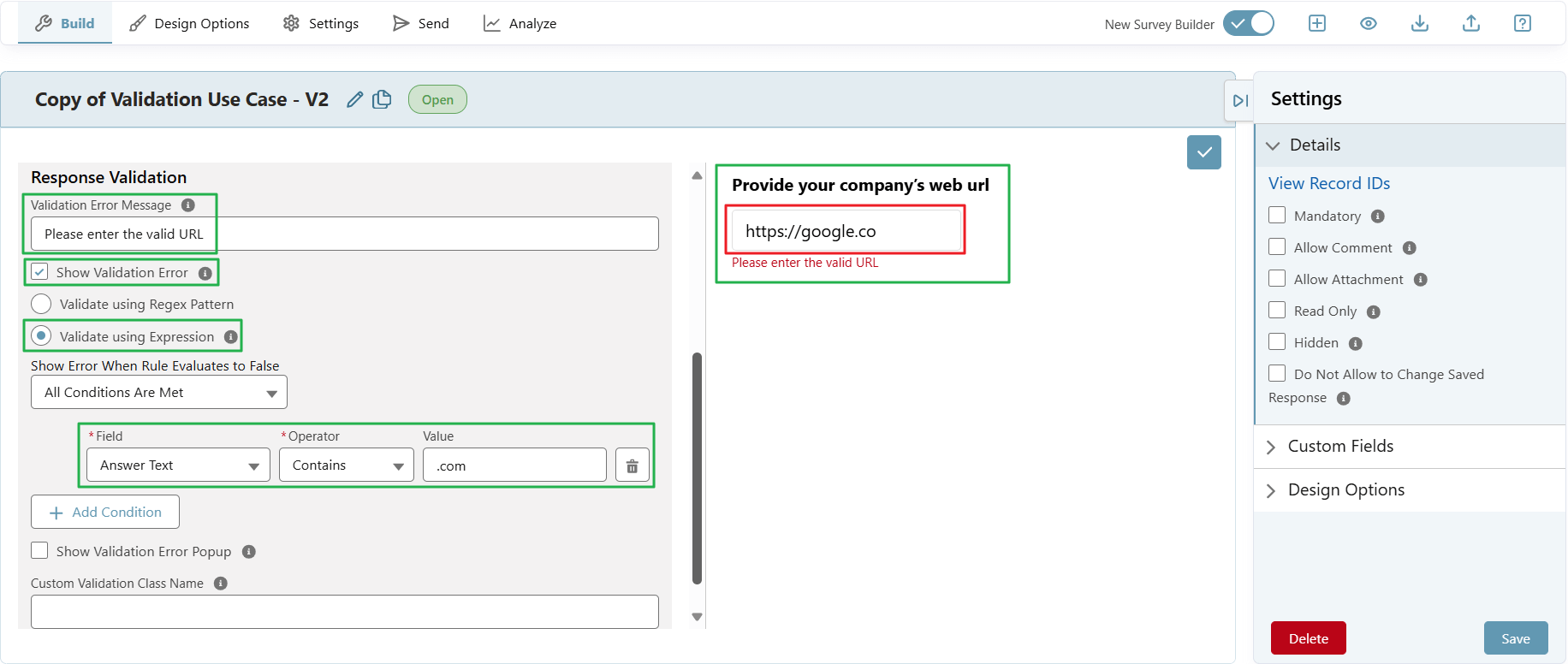Check the Read Only checkbox

pyautogui.click(x=1277, y=310)
